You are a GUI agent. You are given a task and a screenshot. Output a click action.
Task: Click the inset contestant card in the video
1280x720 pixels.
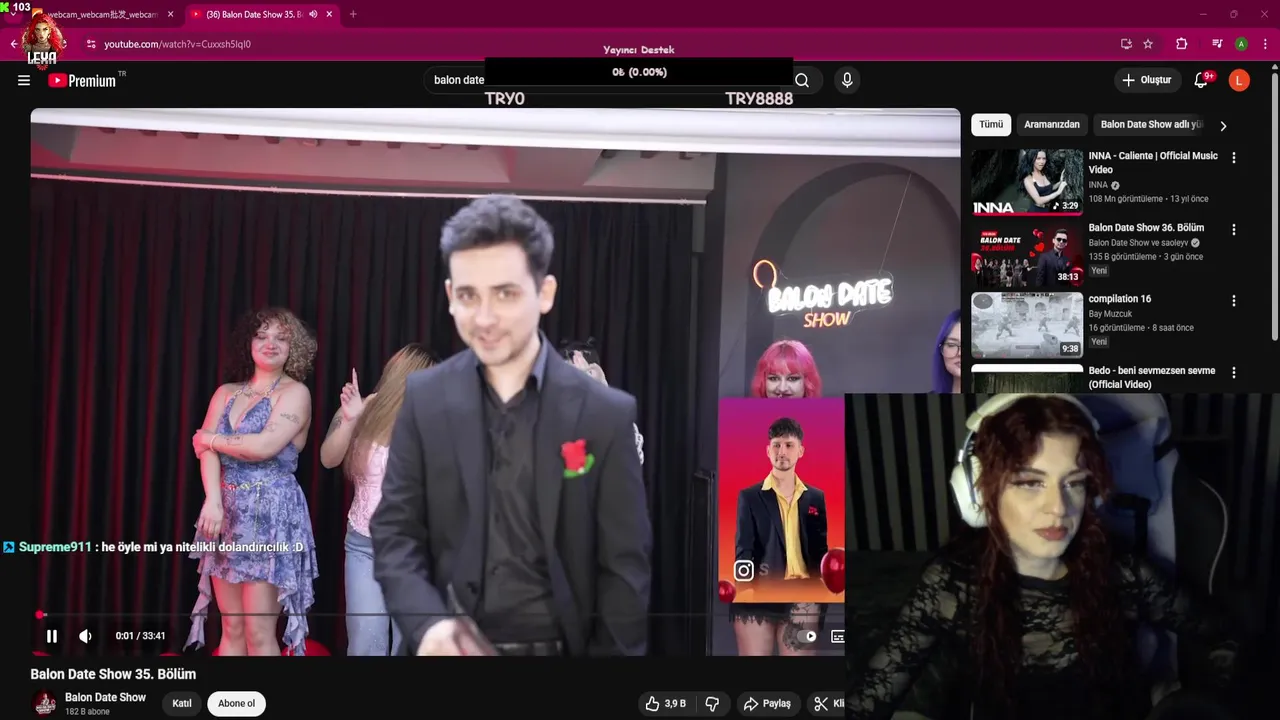(782, 500)
